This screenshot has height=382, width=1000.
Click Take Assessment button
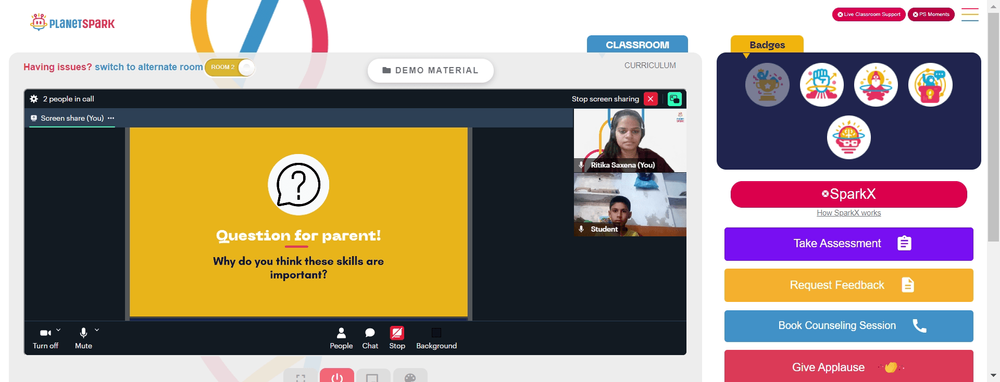[848, 244]
